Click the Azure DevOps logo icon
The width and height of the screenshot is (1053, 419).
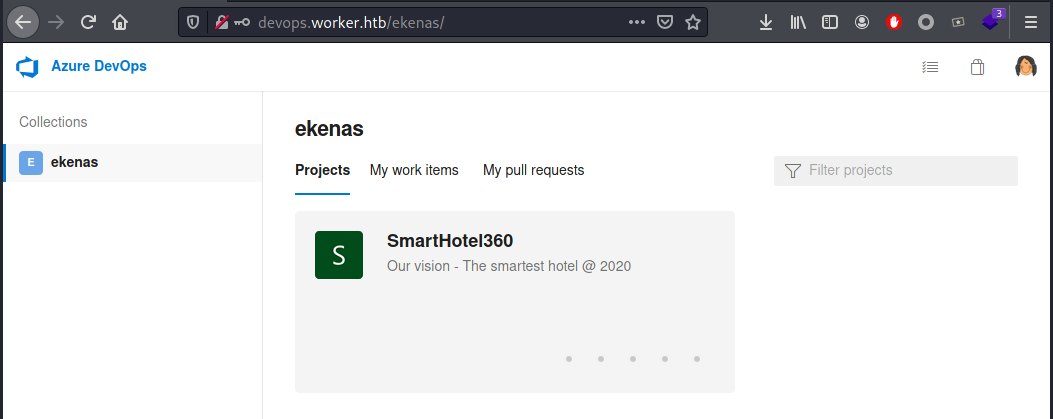pos(28,67)
